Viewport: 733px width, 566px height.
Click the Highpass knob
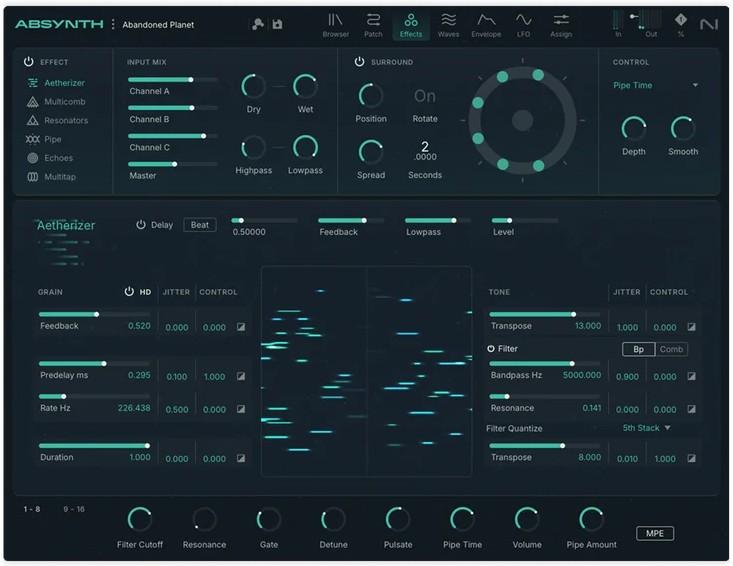coord(253,148)
